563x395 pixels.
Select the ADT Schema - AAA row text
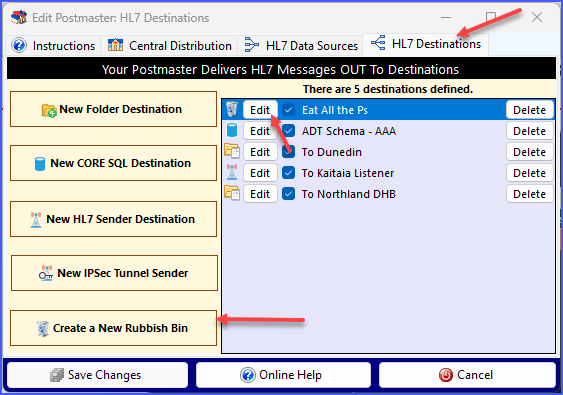click(349, 131)
